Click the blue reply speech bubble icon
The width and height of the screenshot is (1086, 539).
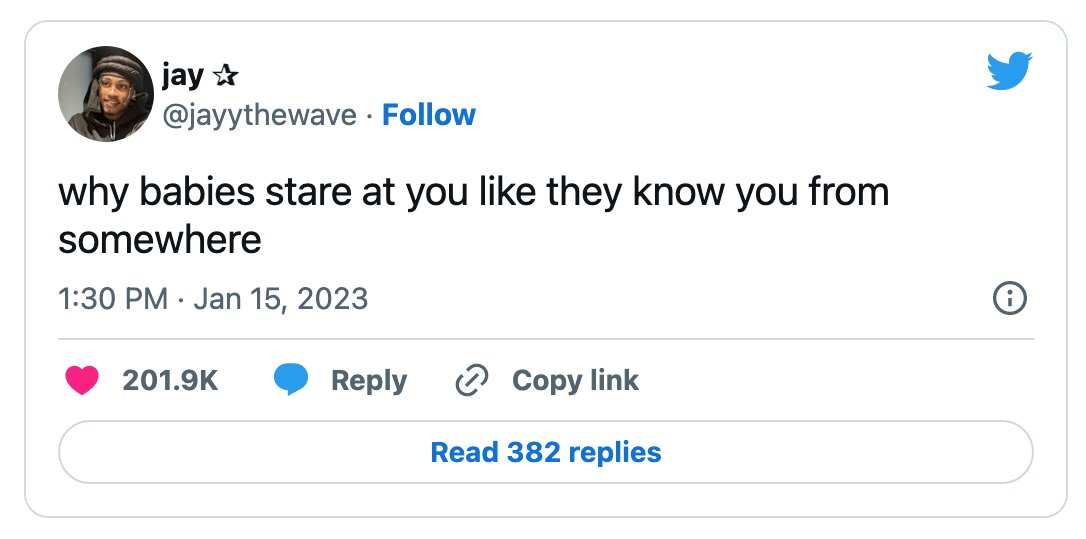coord(291,380)
